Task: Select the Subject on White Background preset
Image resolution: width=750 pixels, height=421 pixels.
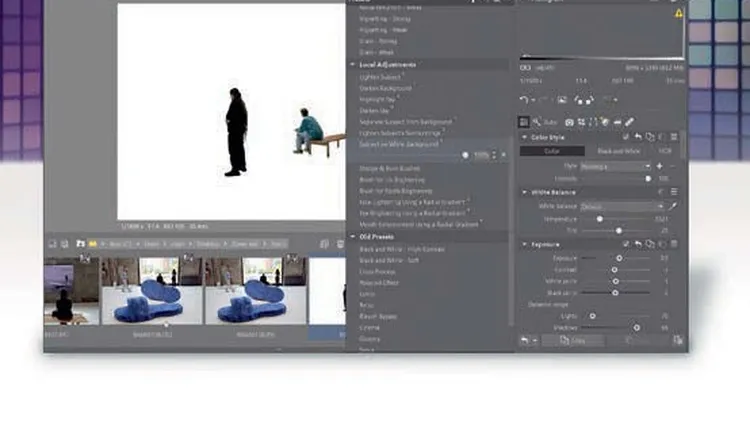Action: pos(399,144)
